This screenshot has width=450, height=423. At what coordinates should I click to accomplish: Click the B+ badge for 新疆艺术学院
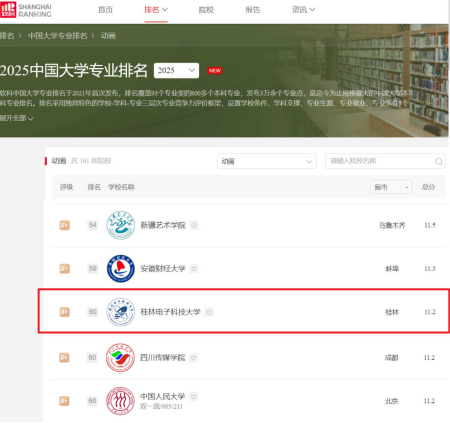tap(65, 225)
